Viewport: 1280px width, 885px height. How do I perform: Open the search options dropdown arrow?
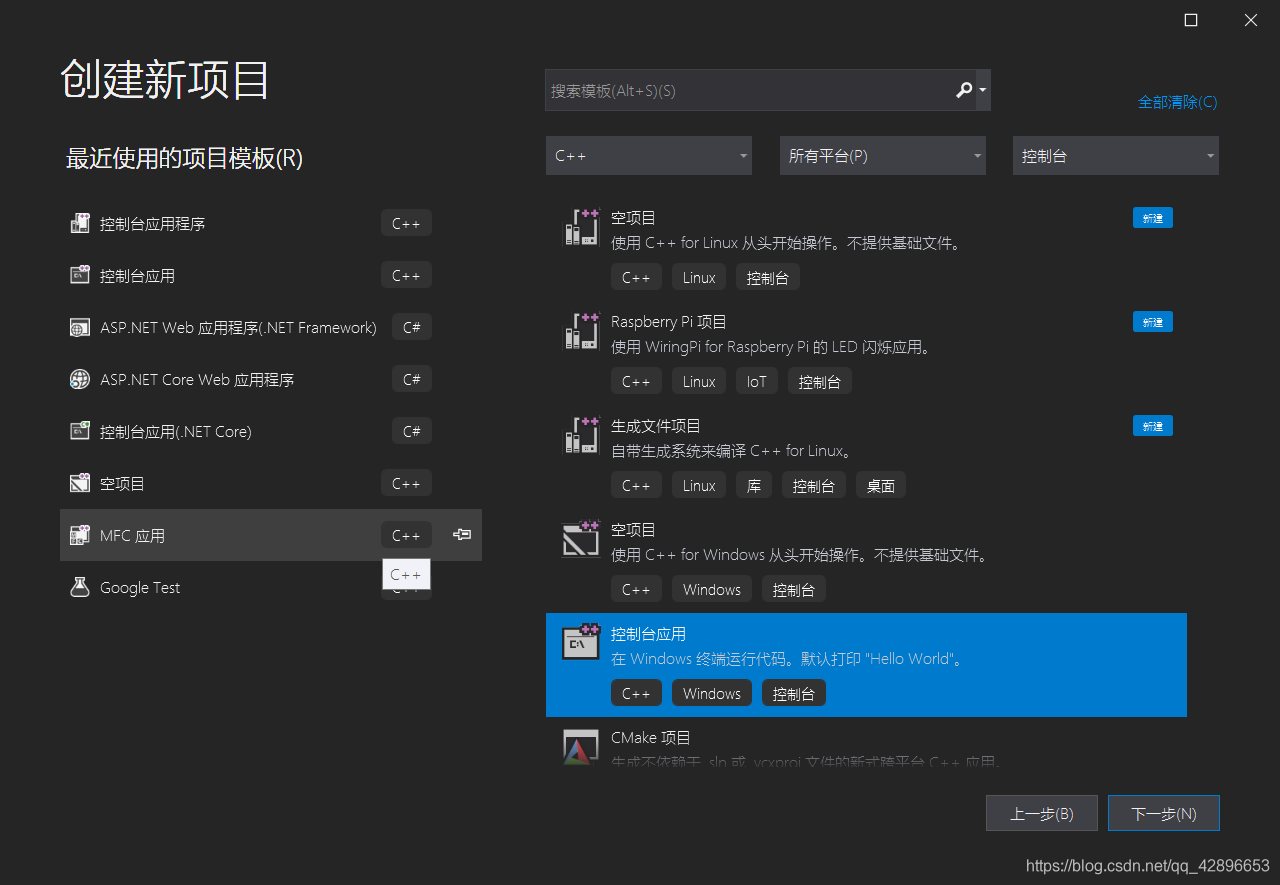[x=983, y=90]
